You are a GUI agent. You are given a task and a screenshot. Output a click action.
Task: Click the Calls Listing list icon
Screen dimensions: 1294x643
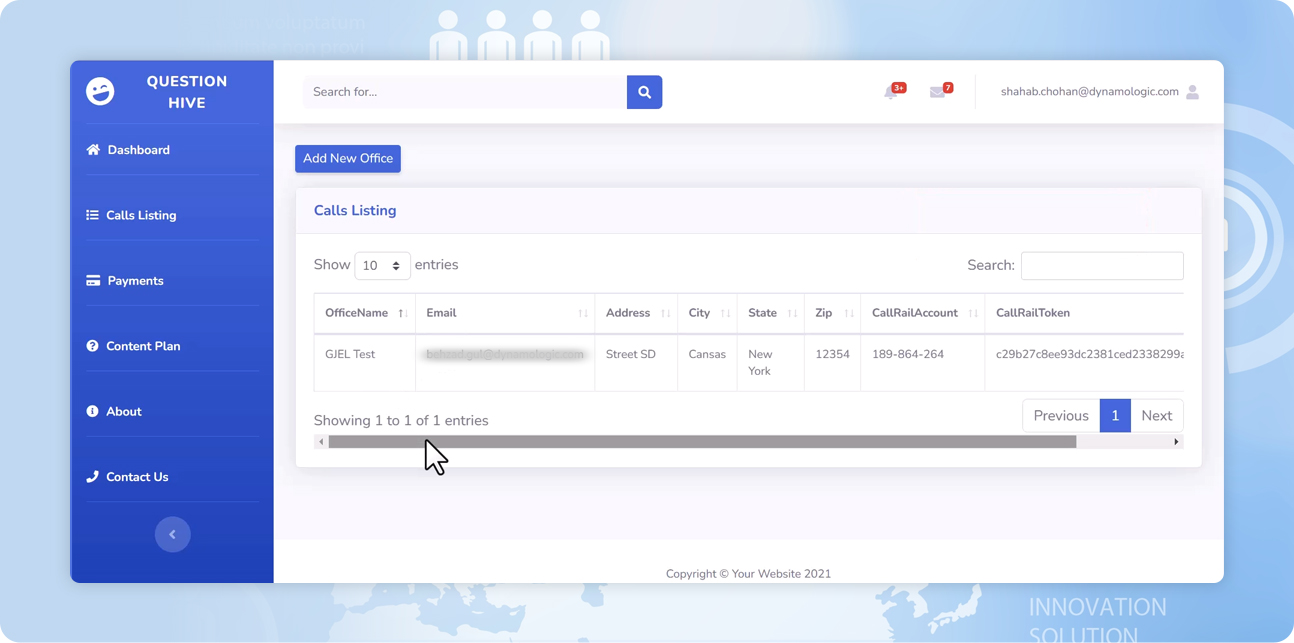[92, 215]
